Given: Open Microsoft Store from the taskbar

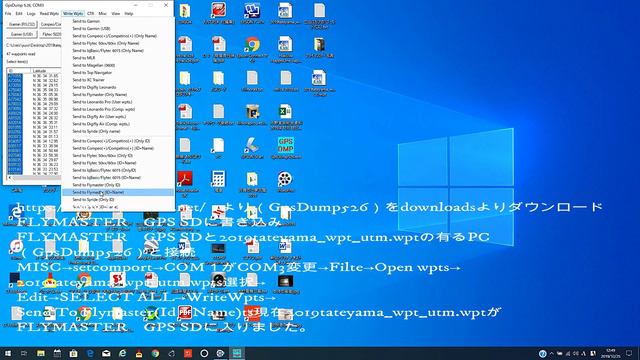Looking at the screenshot, I should point(73,353).
